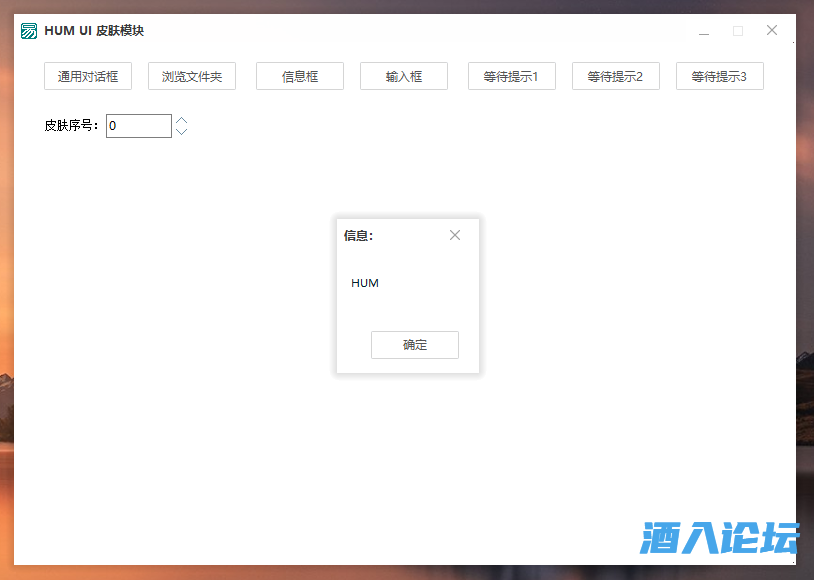Click the HUM UI 皮肤模块 window title
Screen dimensions: 814x580
click(x=94, y=31)
